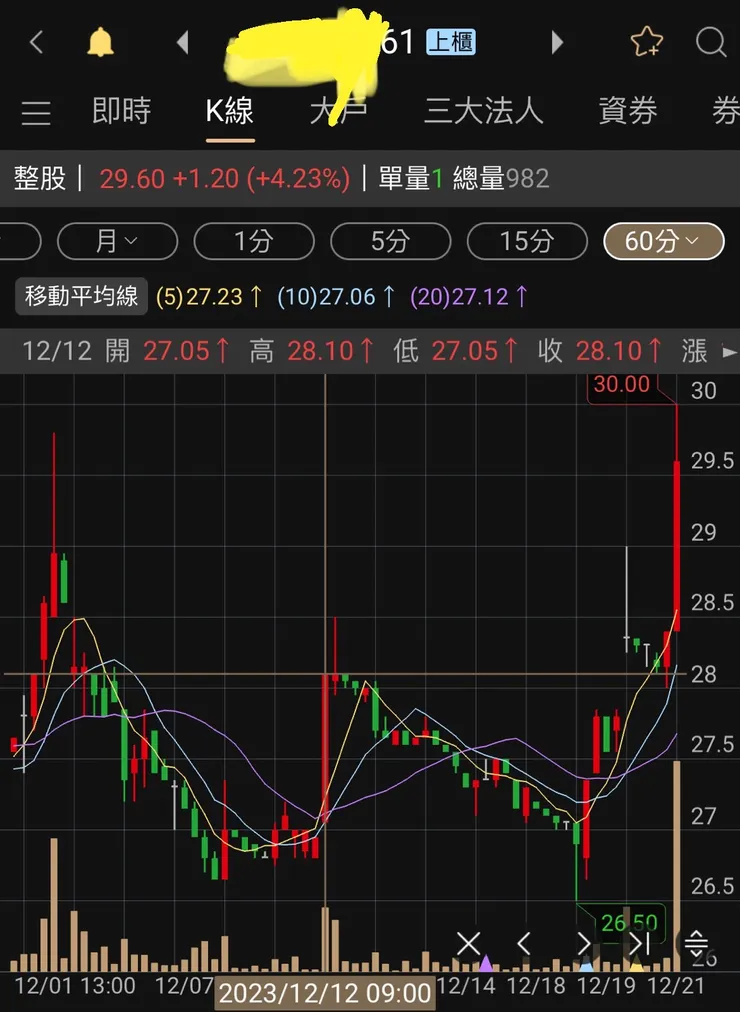Tap the 總量982 volume text
This screenshot has width=740, height=1012.
[501, 179]
